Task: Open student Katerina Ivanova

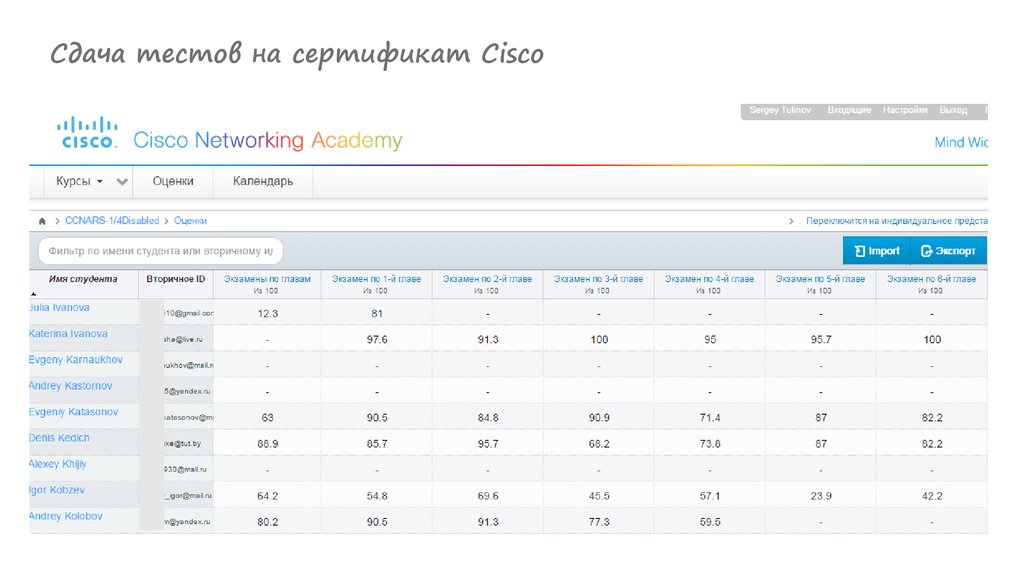Action: click(68, 334)
